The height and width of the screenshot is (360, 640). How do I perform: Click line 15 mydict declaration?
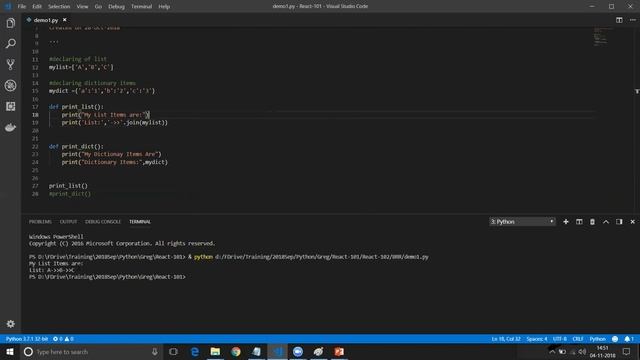tap(102, 91)
